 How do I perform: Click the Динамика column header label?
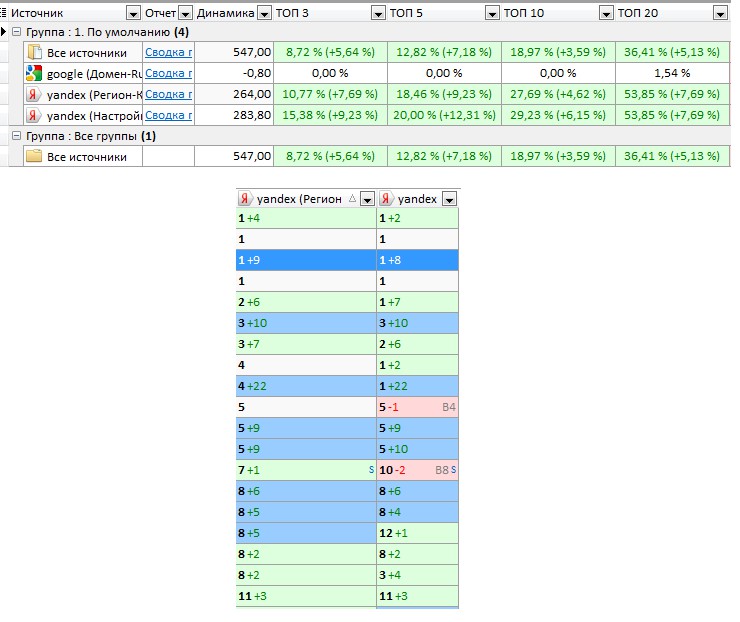click(226, 13)
